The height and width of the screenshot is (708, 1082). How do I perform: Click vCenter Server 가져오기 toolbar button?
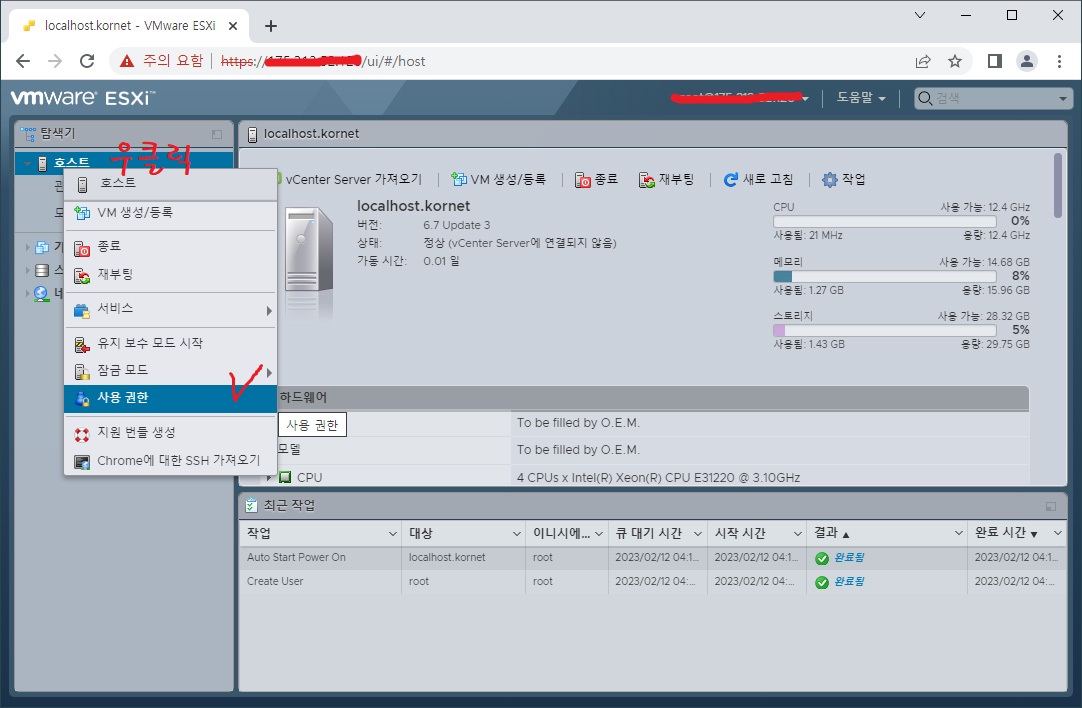coord(353,179)
